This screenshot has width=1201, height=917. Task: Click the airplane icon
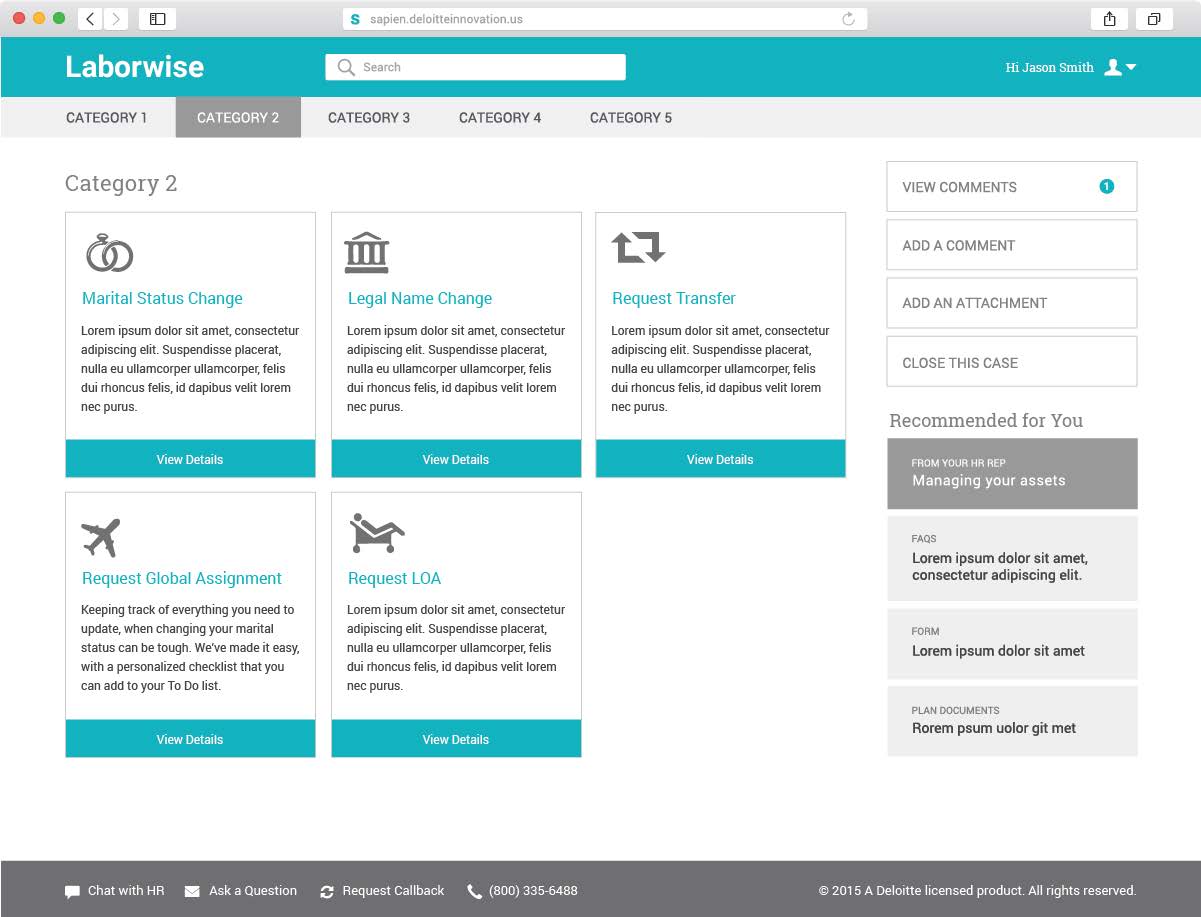[x=101, y=537]
